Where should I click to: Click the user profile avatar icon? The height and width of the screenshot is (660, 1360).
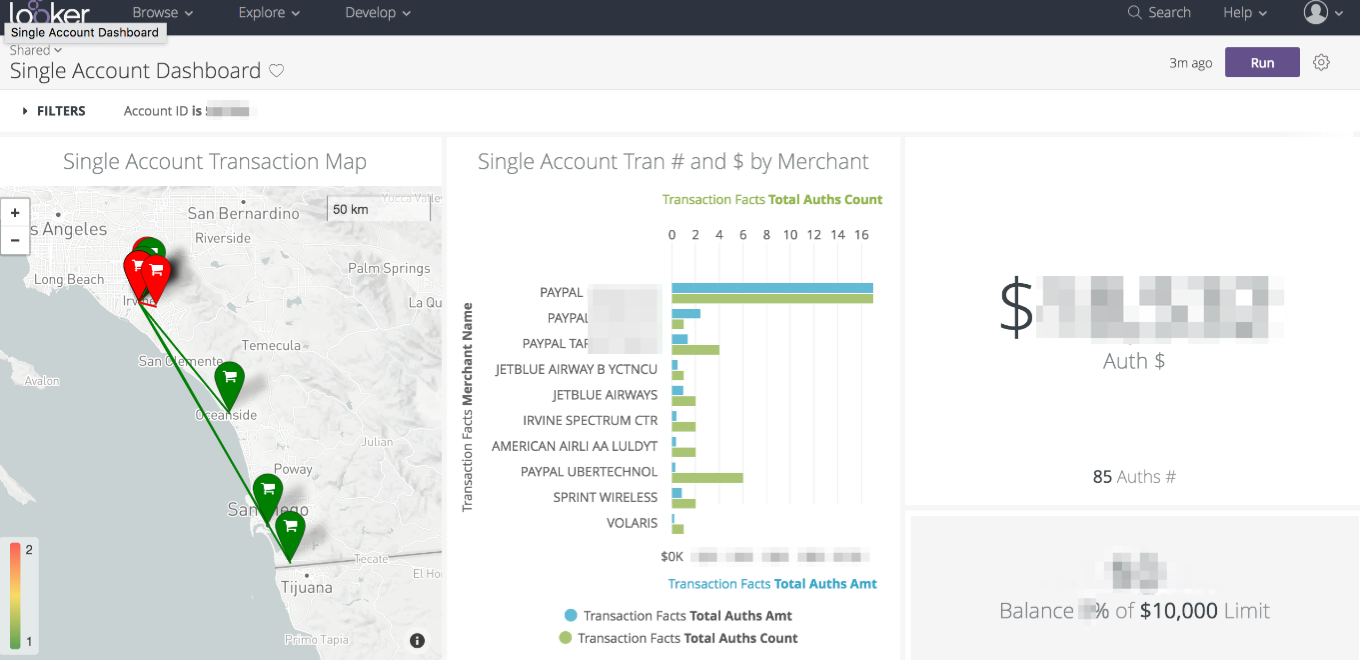pyautogui.click(x=1315, y=13)
